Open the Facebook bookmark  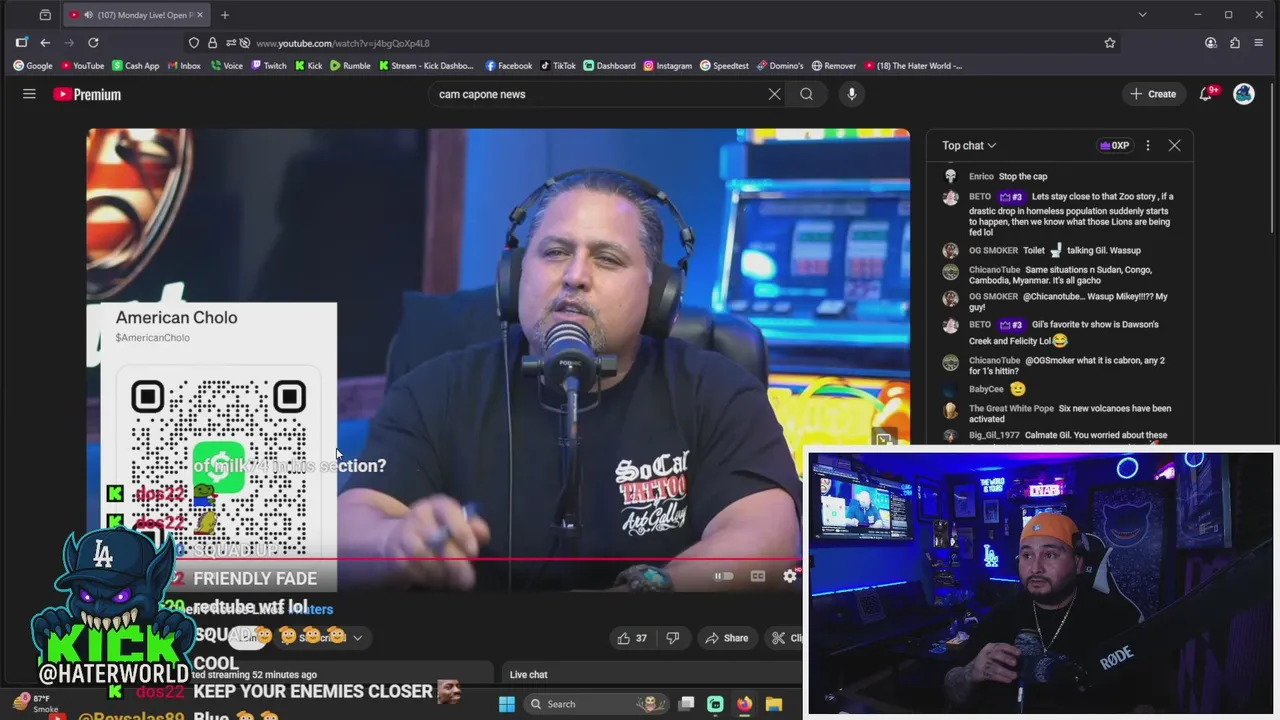508,66
